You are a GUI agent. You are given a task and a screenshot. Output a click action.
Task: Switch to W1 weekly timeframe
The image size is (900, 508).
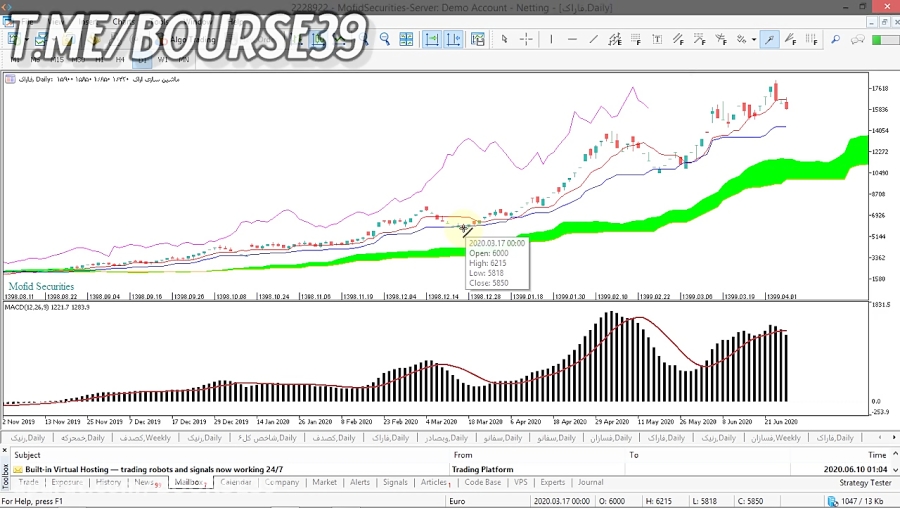point(163,60)
